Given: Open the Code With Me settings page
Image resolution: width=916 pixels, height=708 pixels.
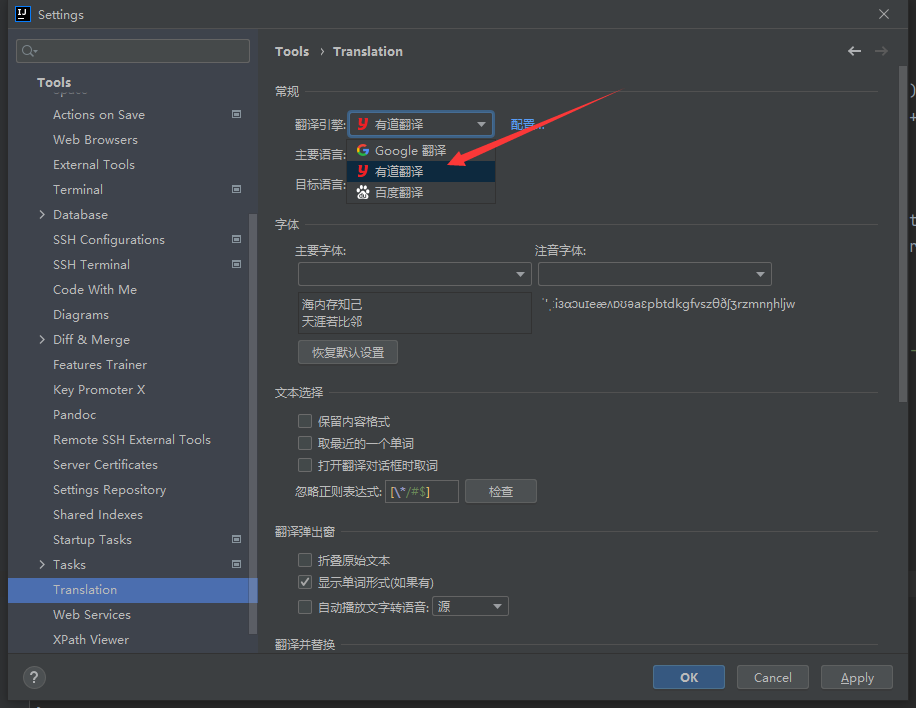Looking at the screenshot, I should point(95,290).
